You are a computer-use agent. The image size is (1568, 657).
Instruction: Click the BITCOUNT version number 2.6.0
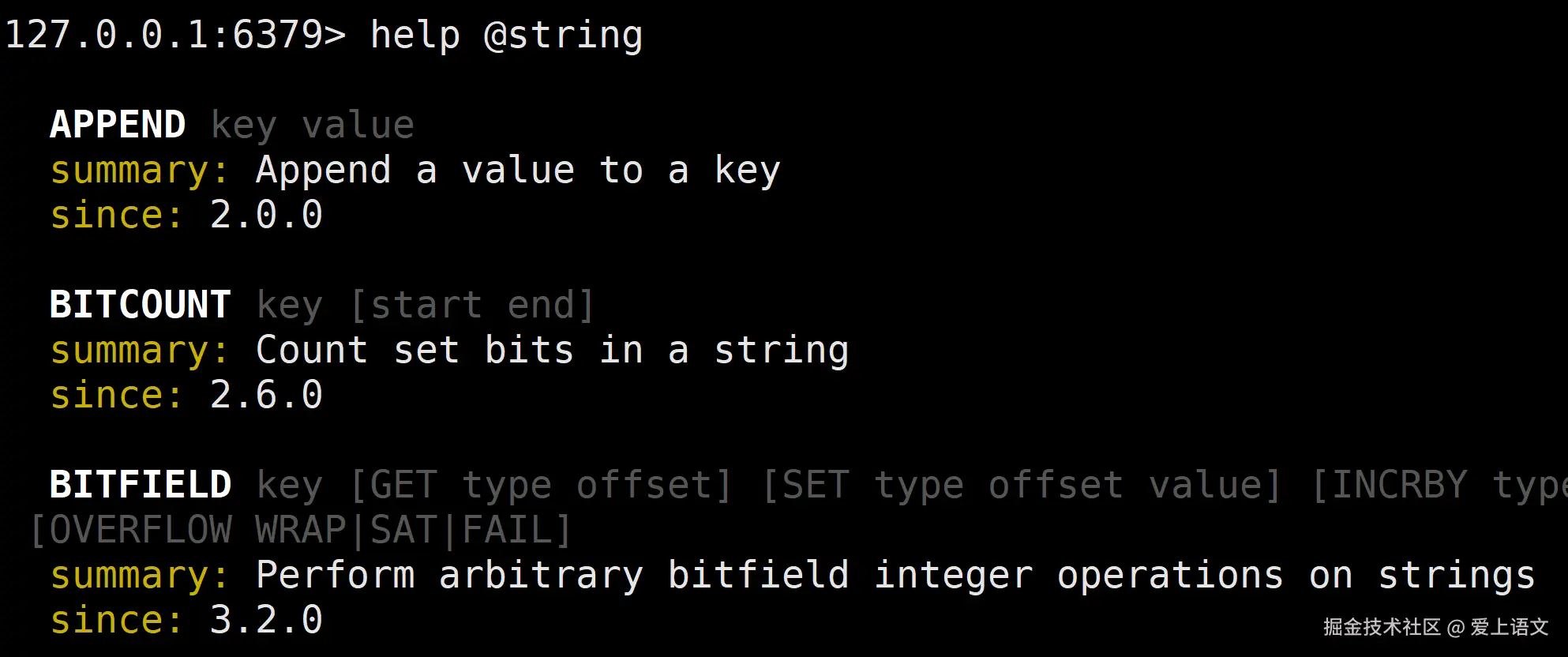click(266, 395)
